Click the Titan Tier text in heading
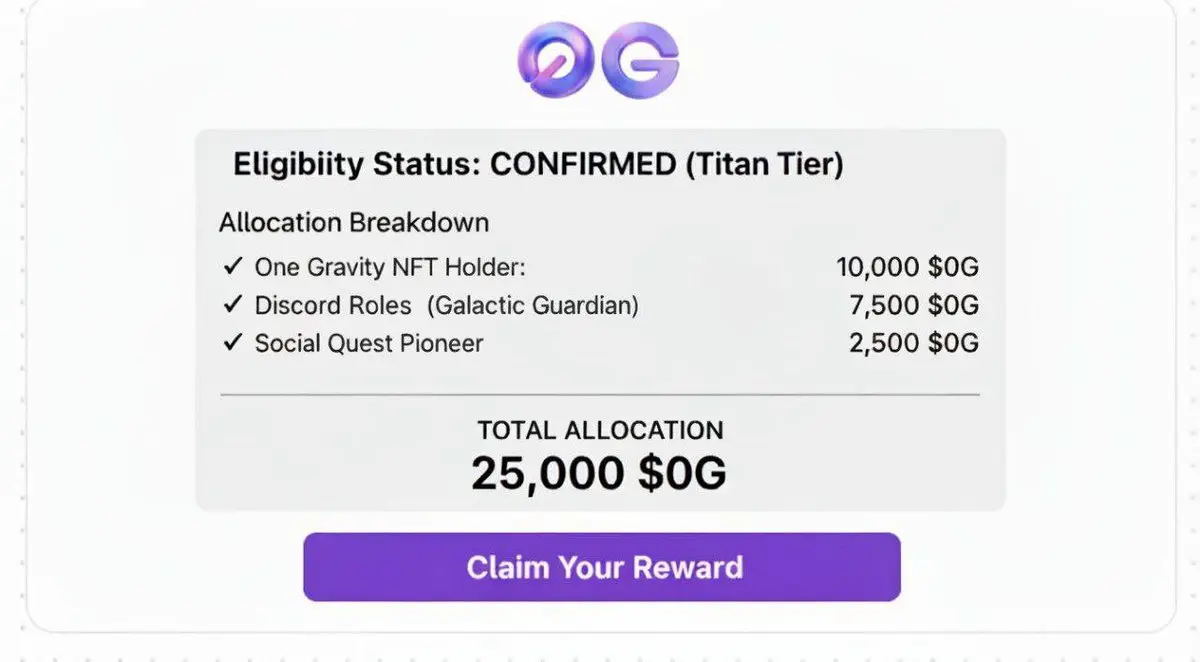 [765, 164]
